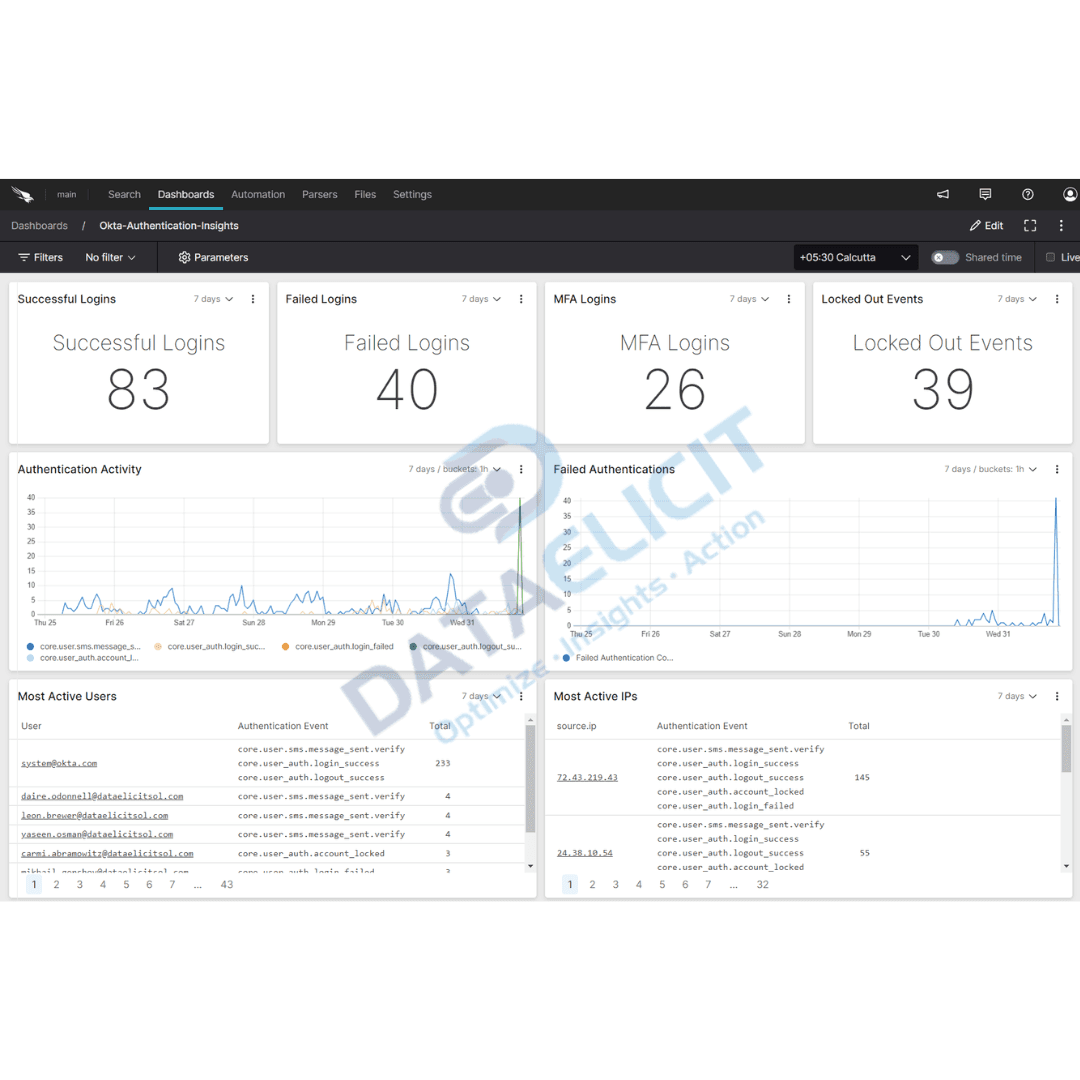Open the help icon
The height and width of the screenshot is (1080, 1080).
click(1027, 194)
